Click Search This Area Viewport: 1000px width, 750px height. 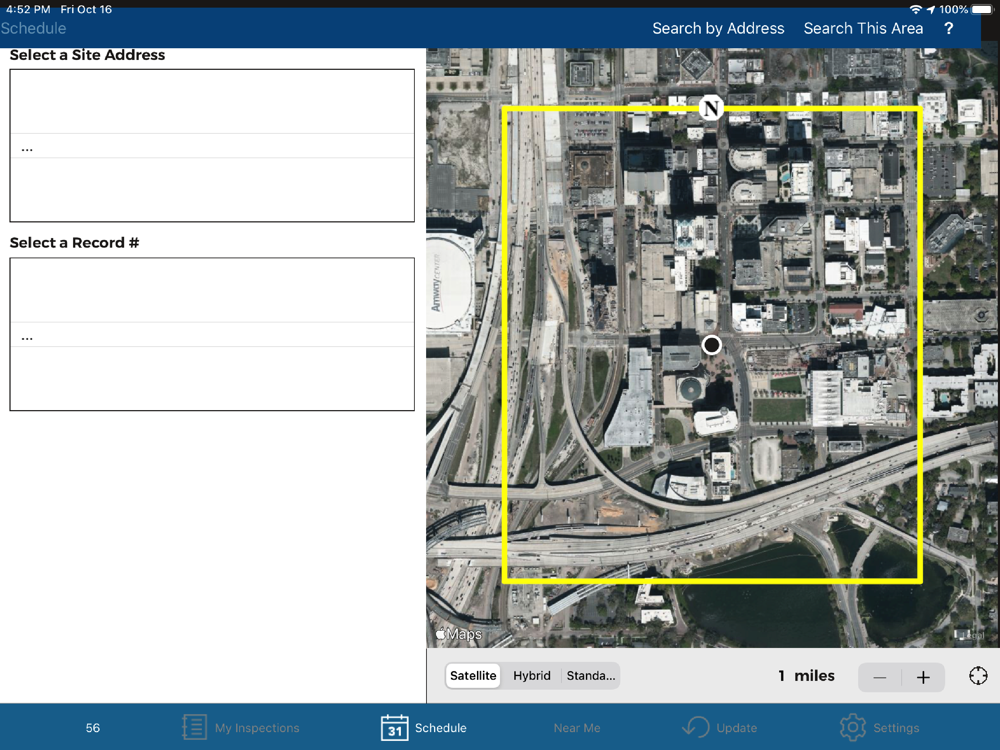(863, 29)
